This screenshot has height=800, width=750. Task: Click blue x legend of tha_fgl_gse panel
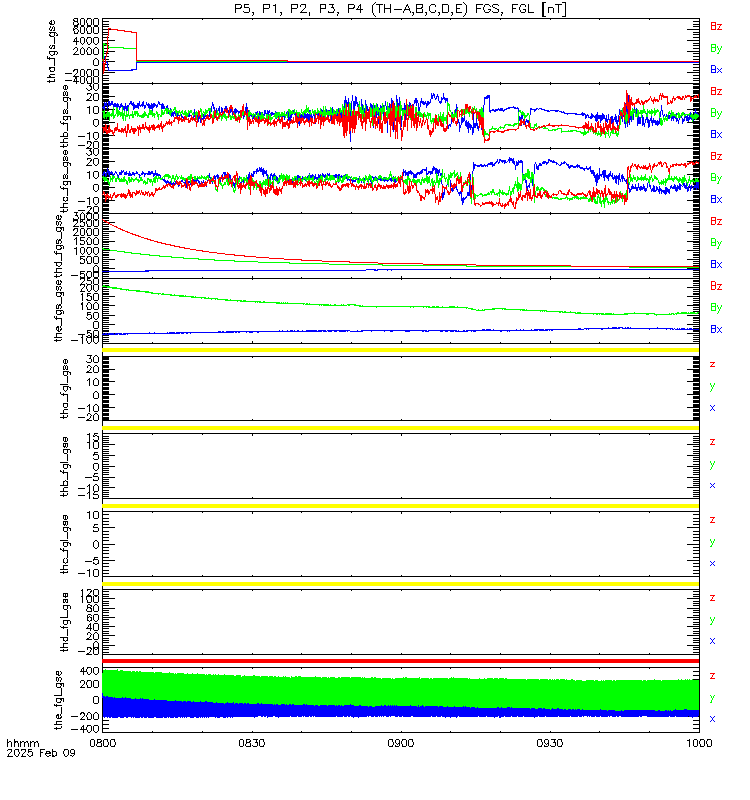(712, 408)
